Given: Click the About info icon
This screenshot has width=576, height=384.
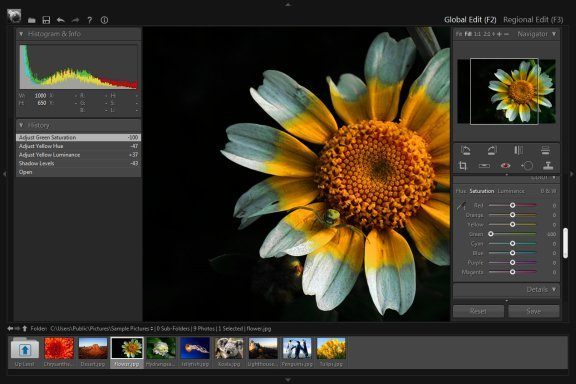Looking at the screenshot, I should (x=104, y=20).
